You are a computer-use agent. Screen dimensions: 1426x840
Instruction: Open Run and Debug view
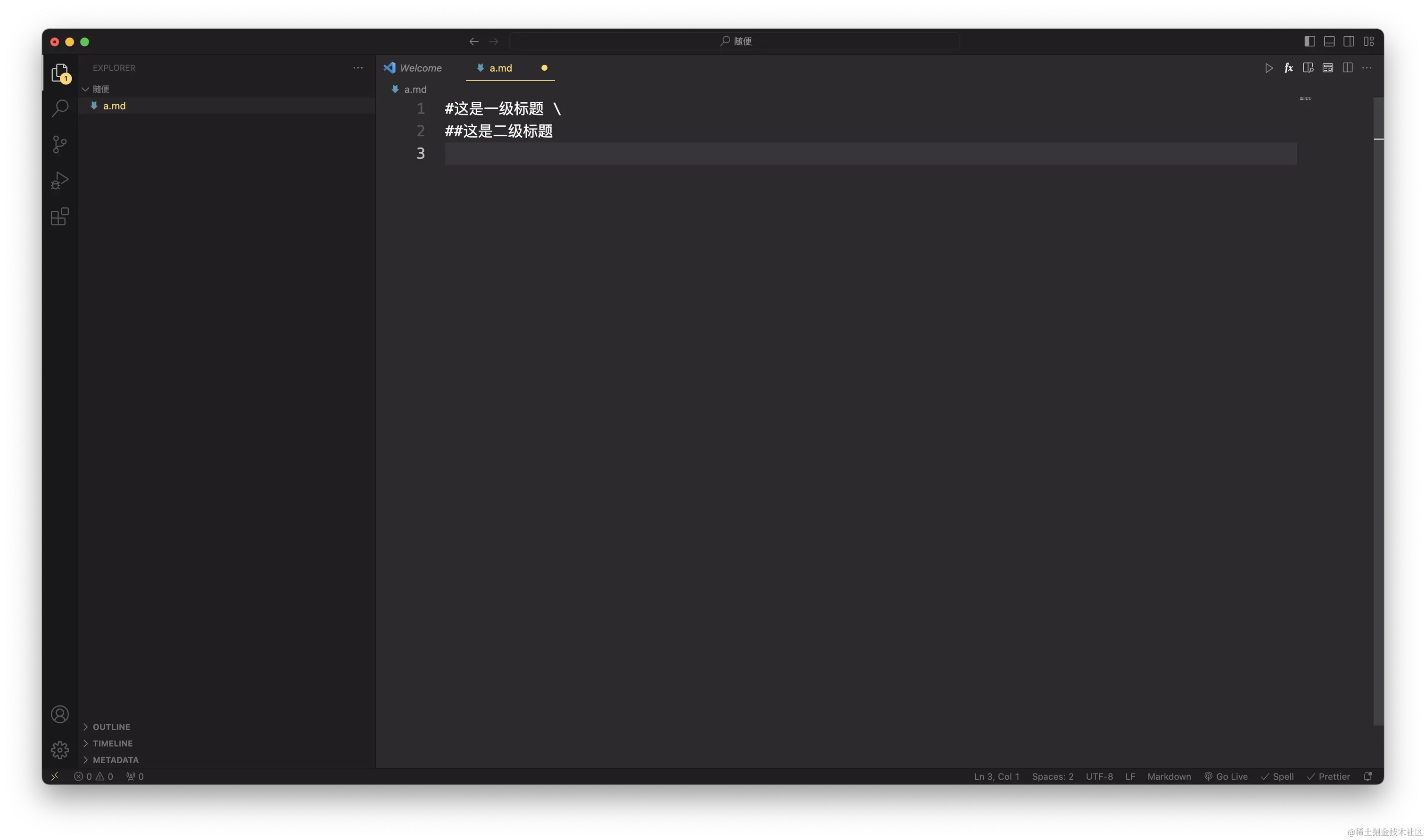point(59,181)
